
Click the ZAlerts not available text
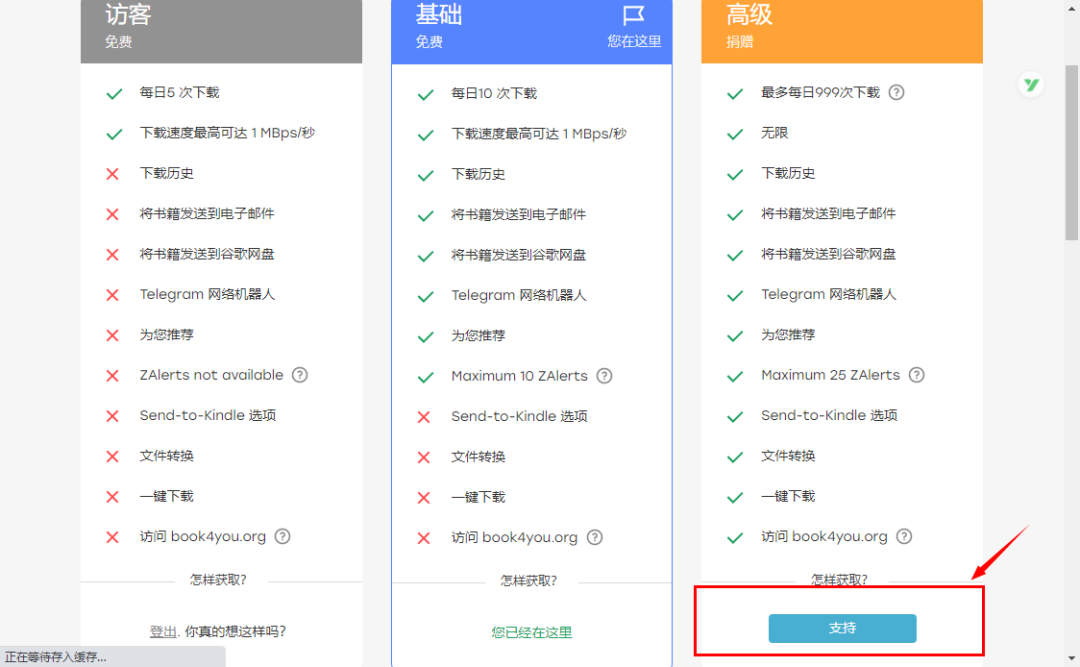tap(211, 375)
